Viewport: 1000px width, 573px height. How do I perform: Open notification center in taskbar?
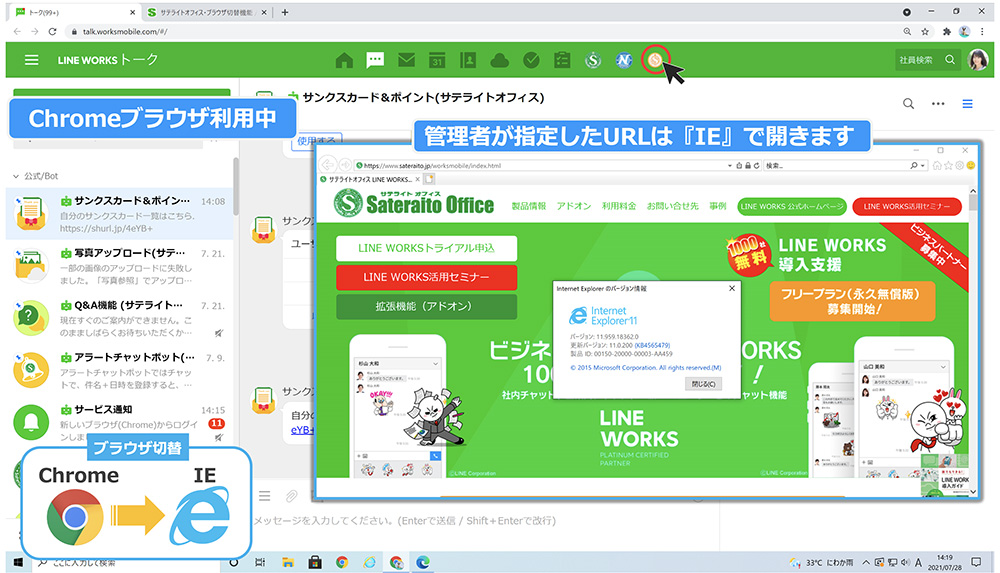976,562
